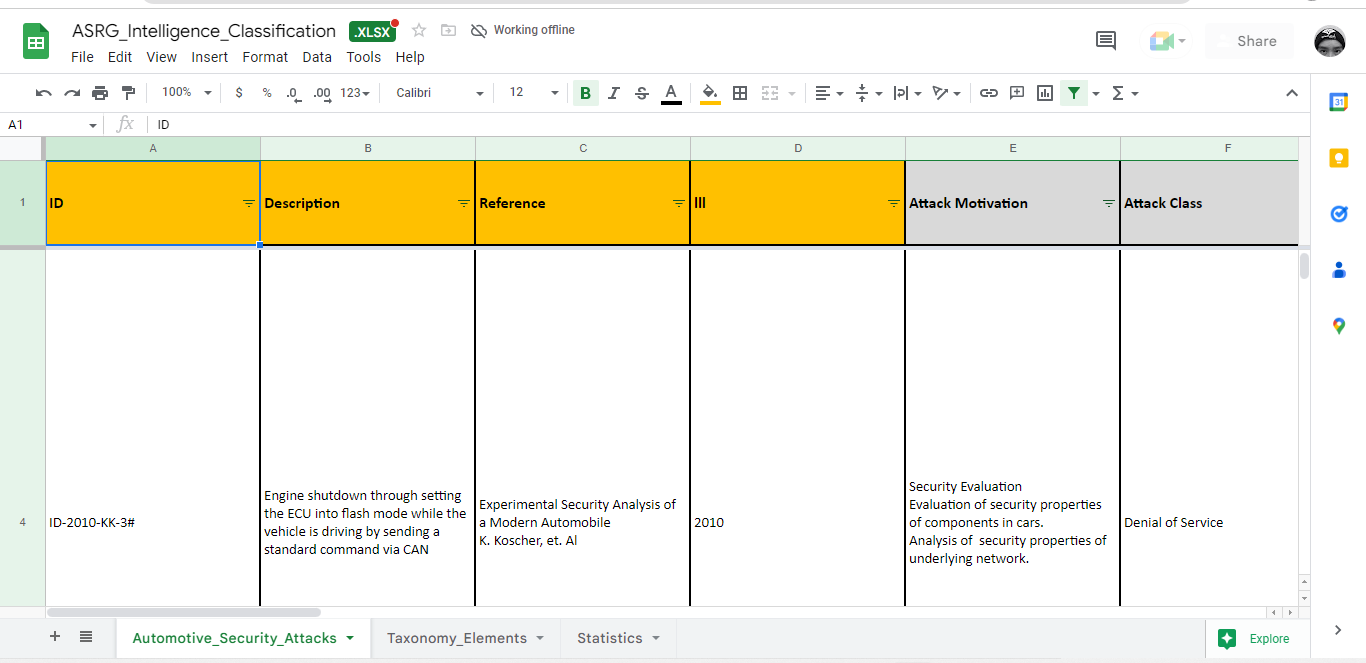Format as percent

[x=267, y=93]
